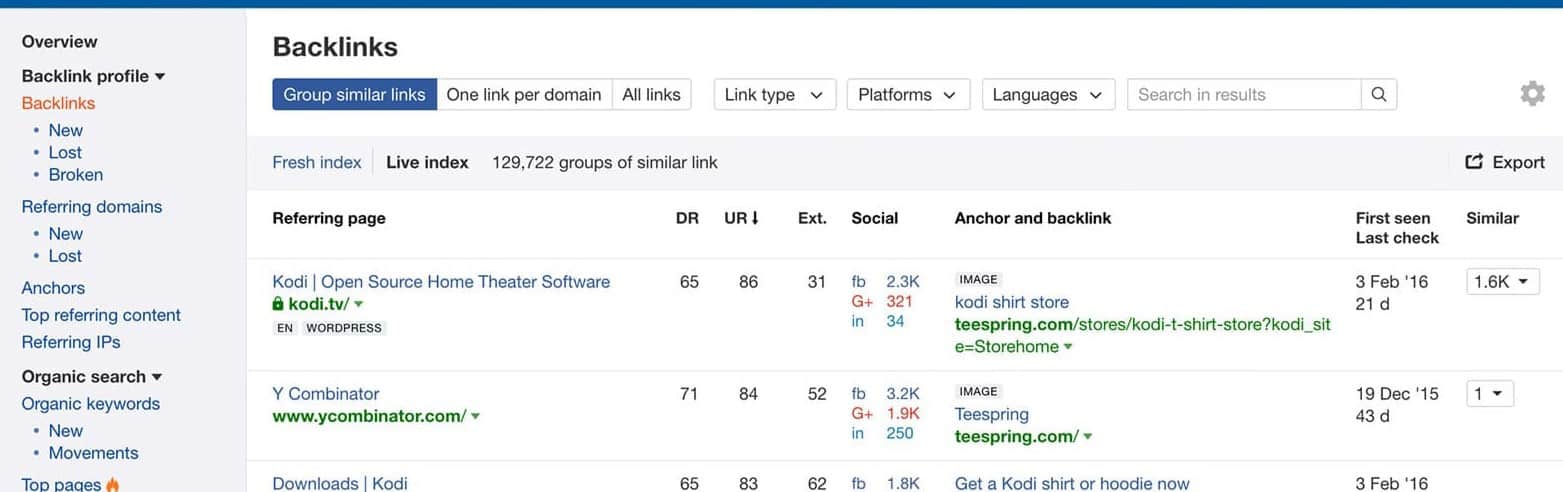Viewport: 1563px width, 492px height.
Task: Select Group similar links mode
Action: pos(355,95)
